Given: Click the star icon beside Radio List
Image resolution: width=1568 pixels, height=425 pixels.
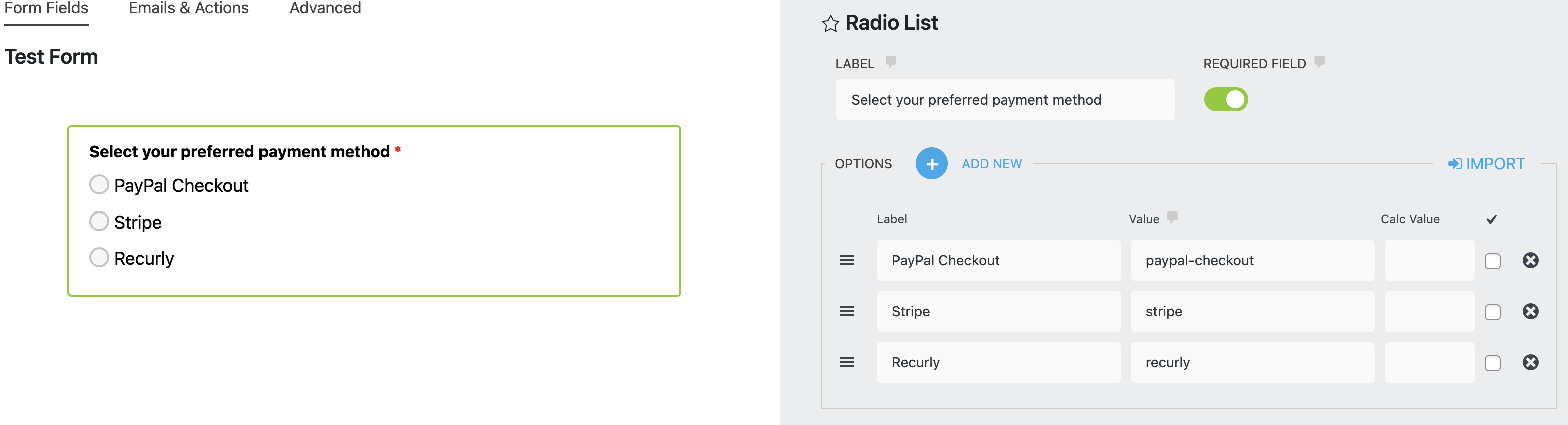Looking at the screenshot, I should click(829, 23).
